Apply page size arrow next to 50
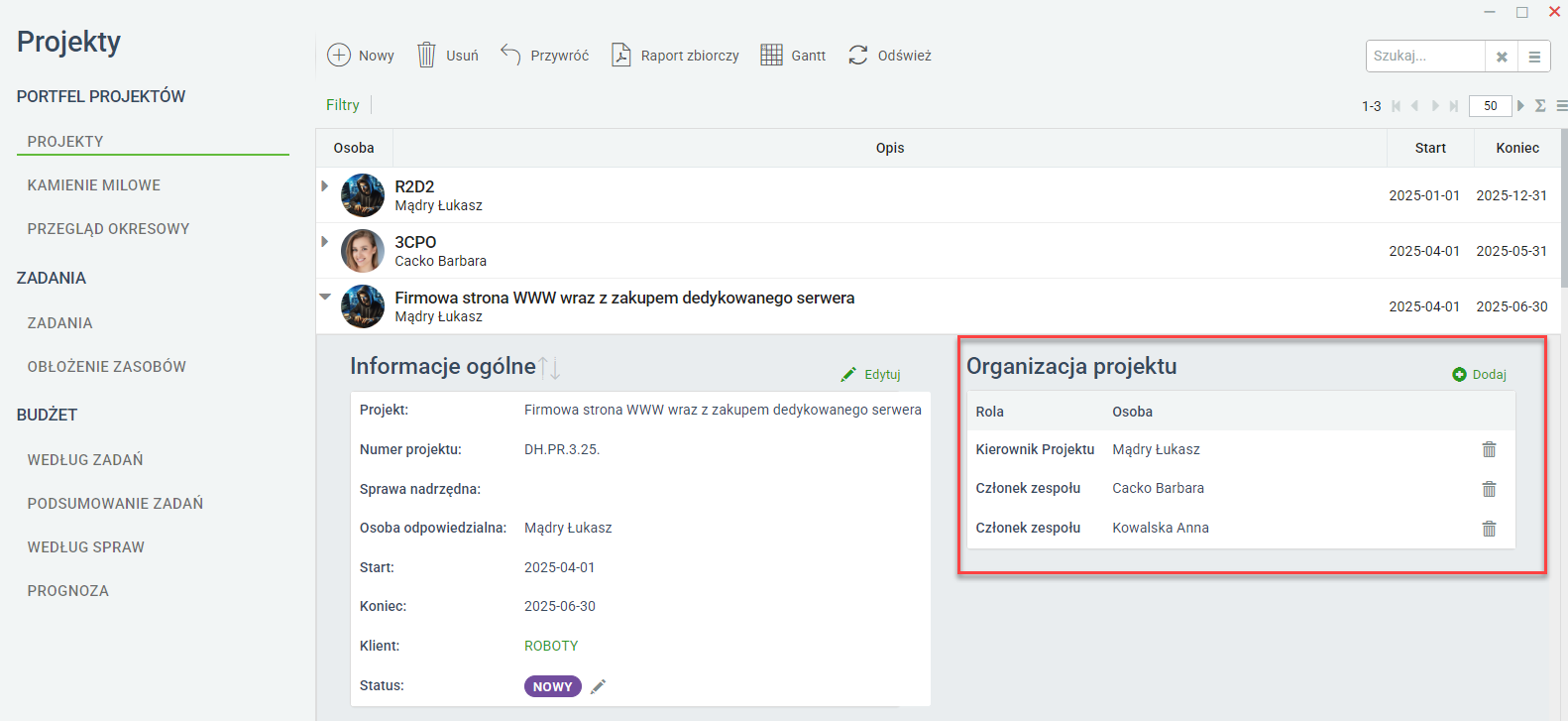Viewport: 1568px width, 721px height. click(1520, 105)
